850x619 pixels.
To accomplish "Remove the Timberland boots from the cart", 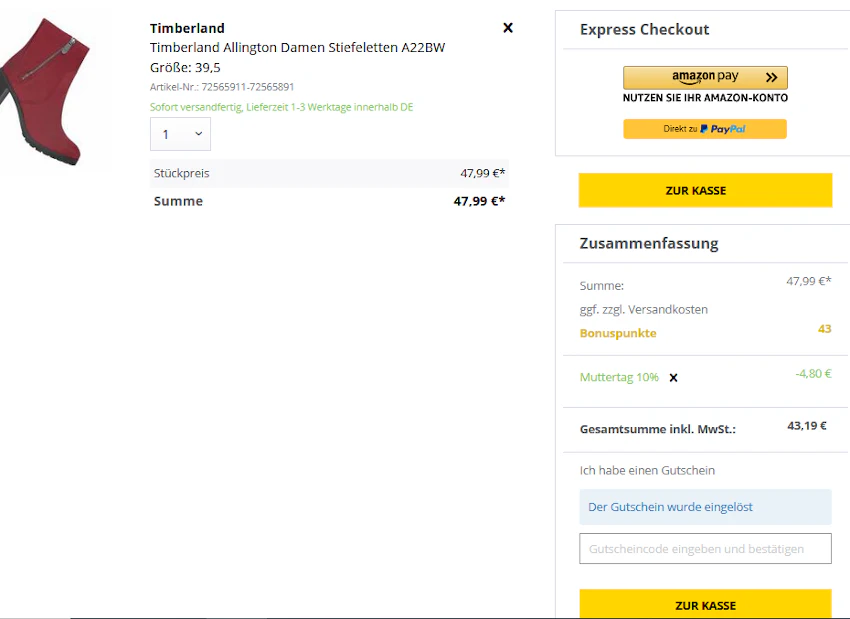I will (508, 28).
